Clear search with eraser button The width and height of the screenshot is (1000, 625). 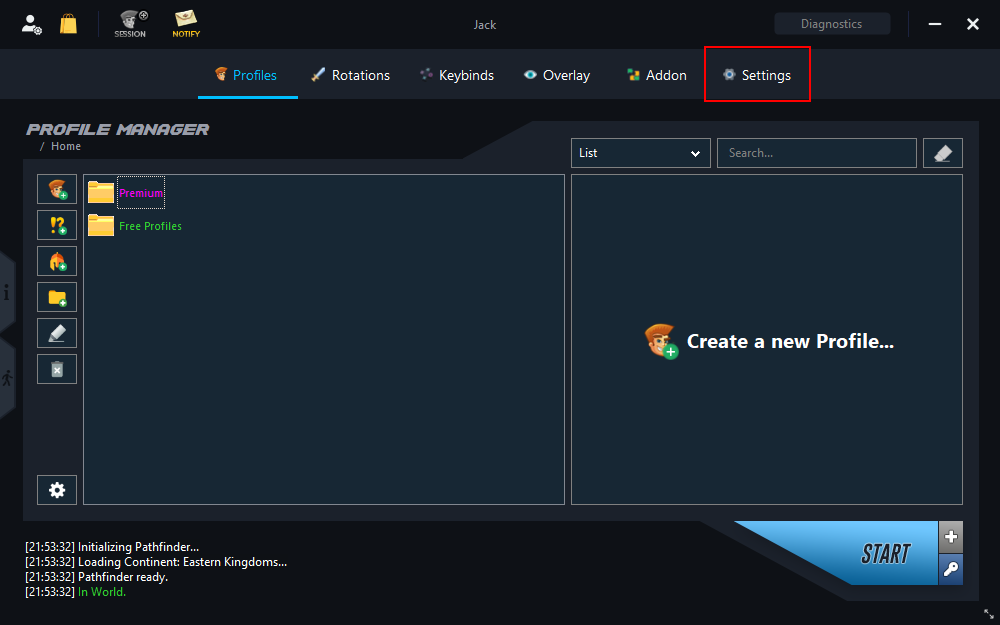tap(942, 153)
